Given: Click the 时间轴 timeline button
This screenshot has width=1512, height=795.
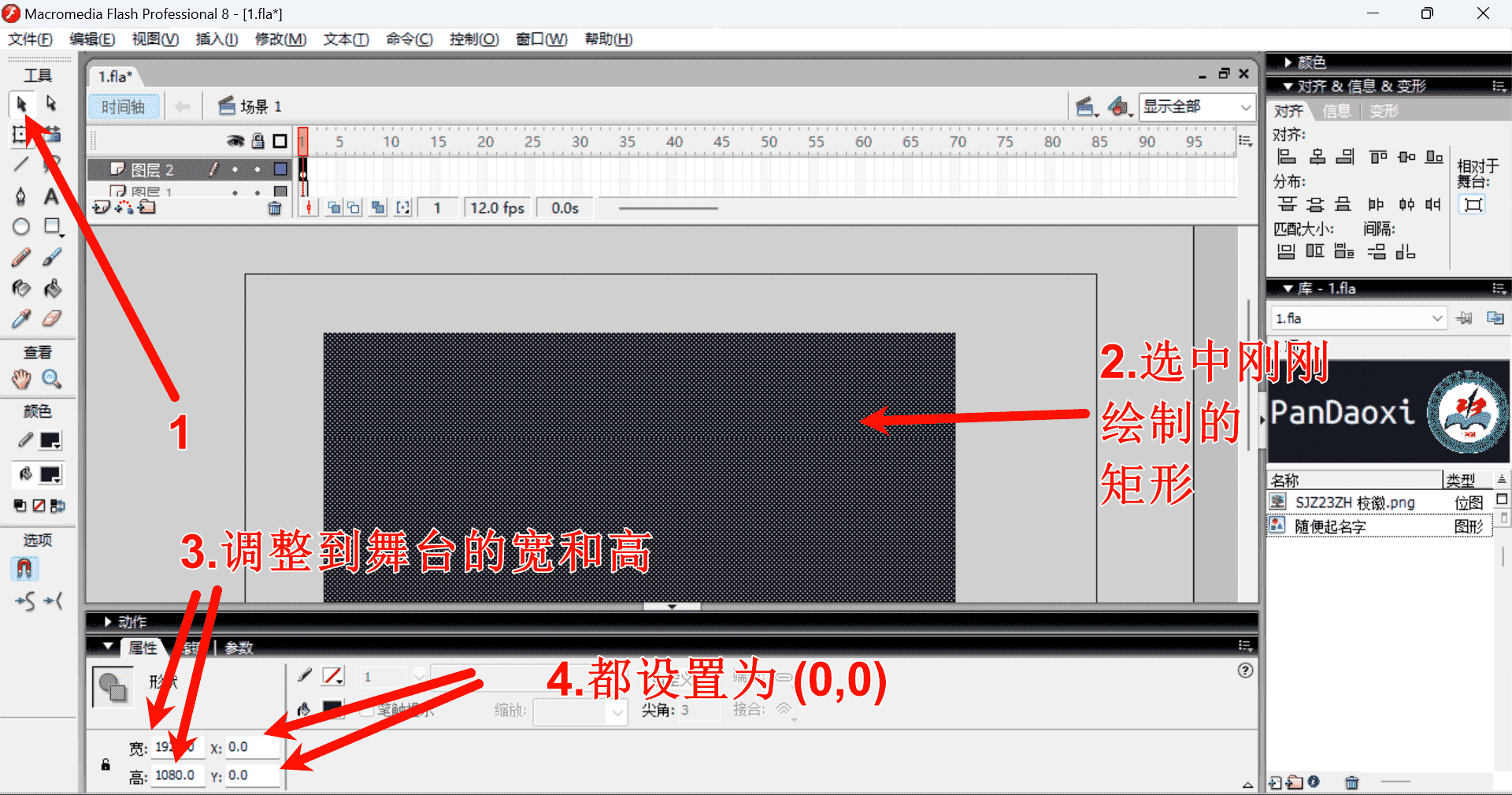Looking at the screenshot, I should pyautogui.click(x=124, y=107).
